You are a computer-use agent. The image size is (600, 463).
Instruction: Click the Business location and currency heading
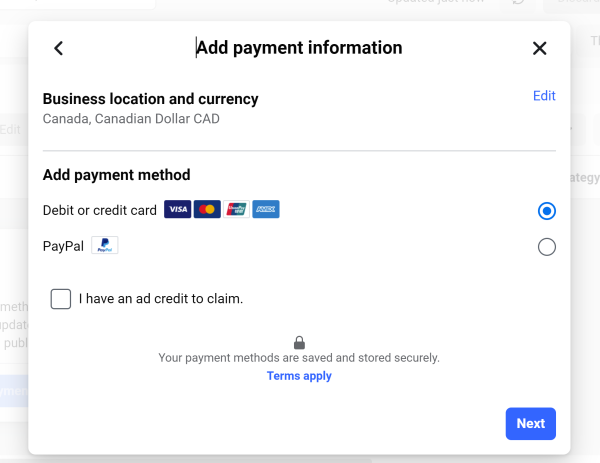click(150, 99)
